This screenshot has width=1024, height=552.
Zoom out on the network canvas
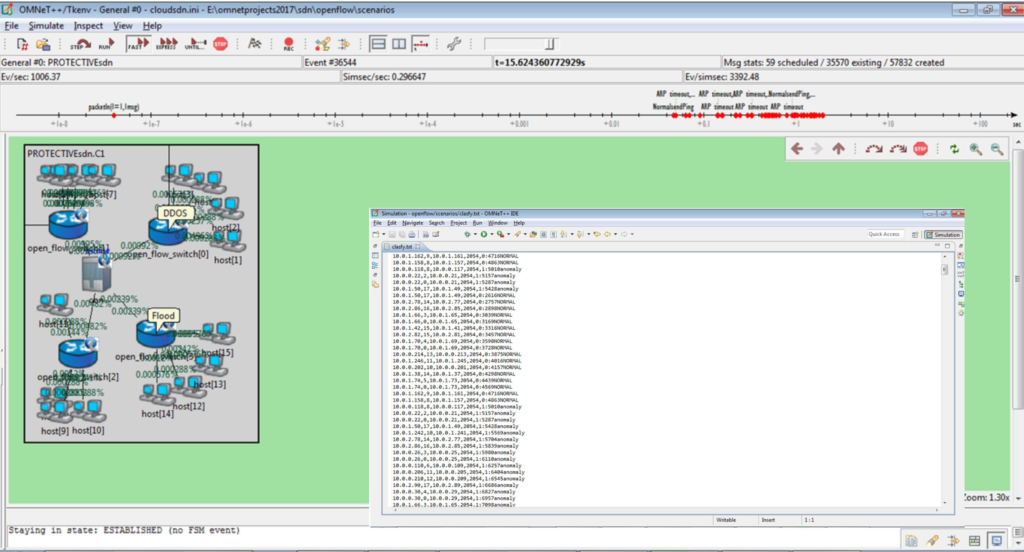[x=996, y=149]
